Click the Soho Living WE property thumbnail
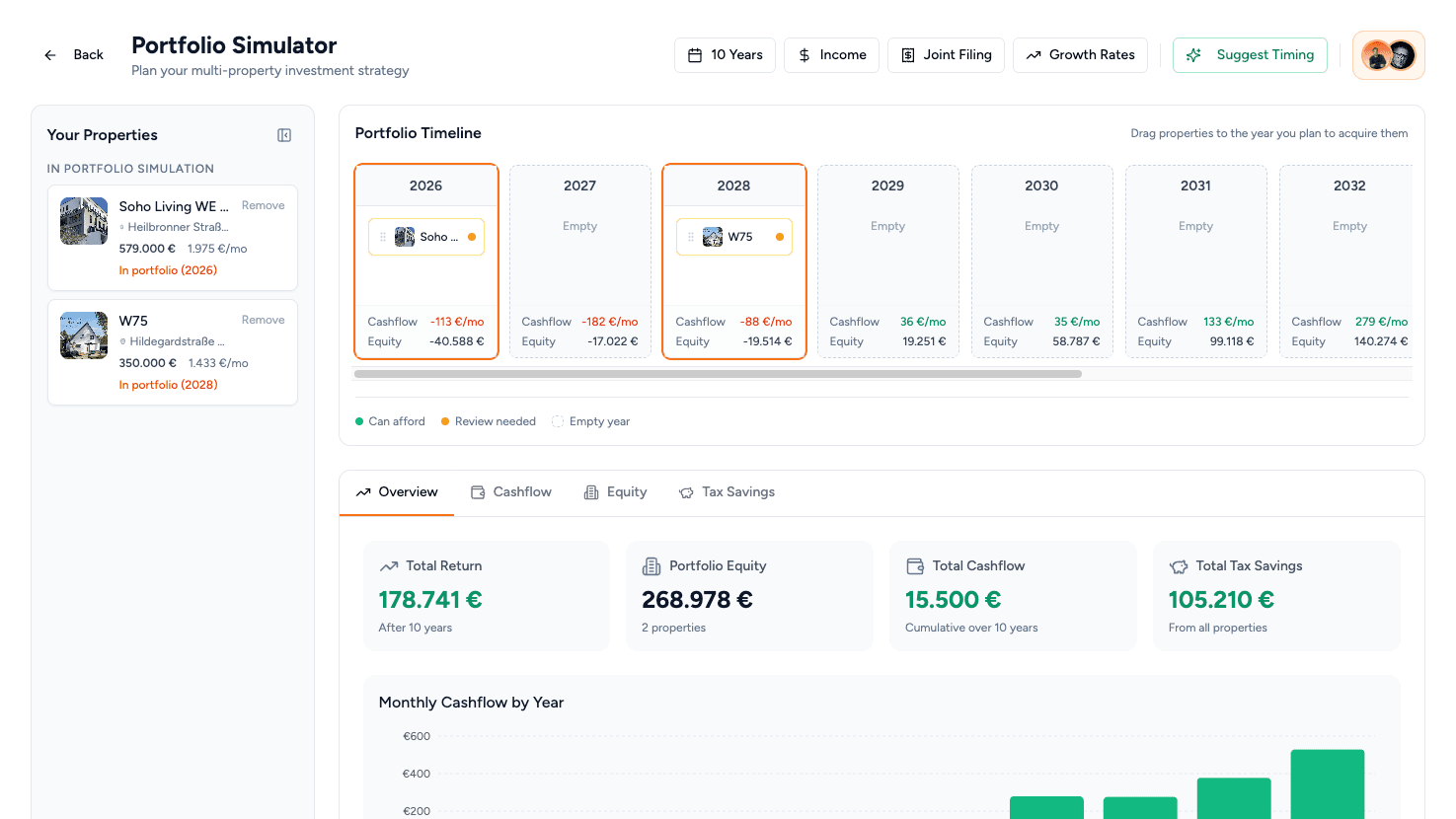The width and height of the screenshot is (1456, 819). (84, 221)
